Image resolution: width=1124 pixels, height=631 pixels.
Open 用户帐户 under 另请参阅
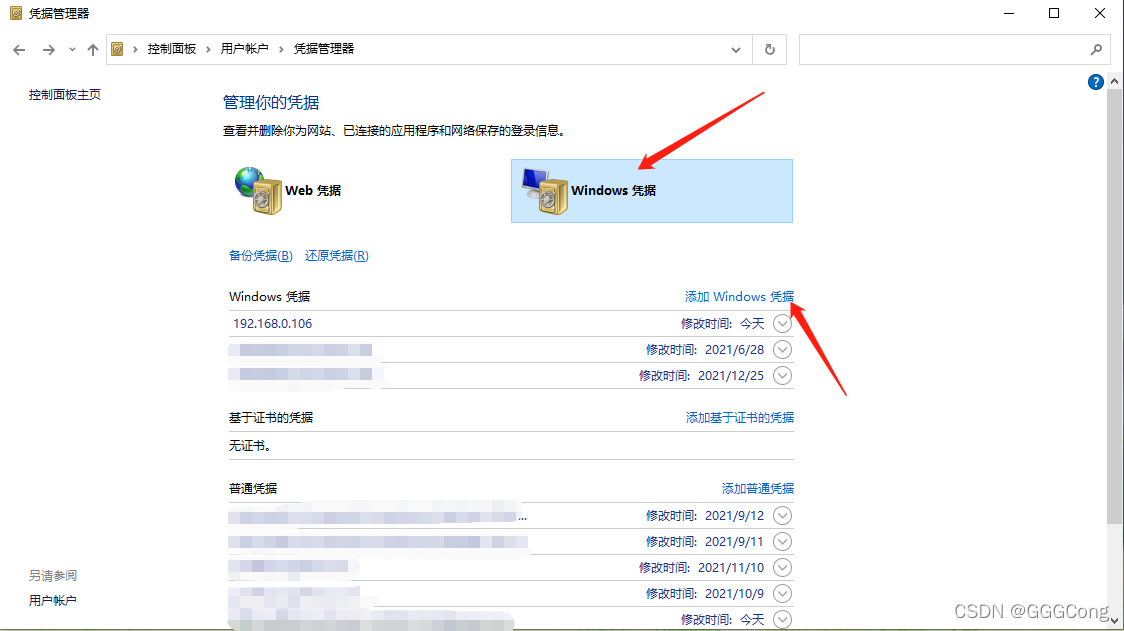(x=52, y=601)
